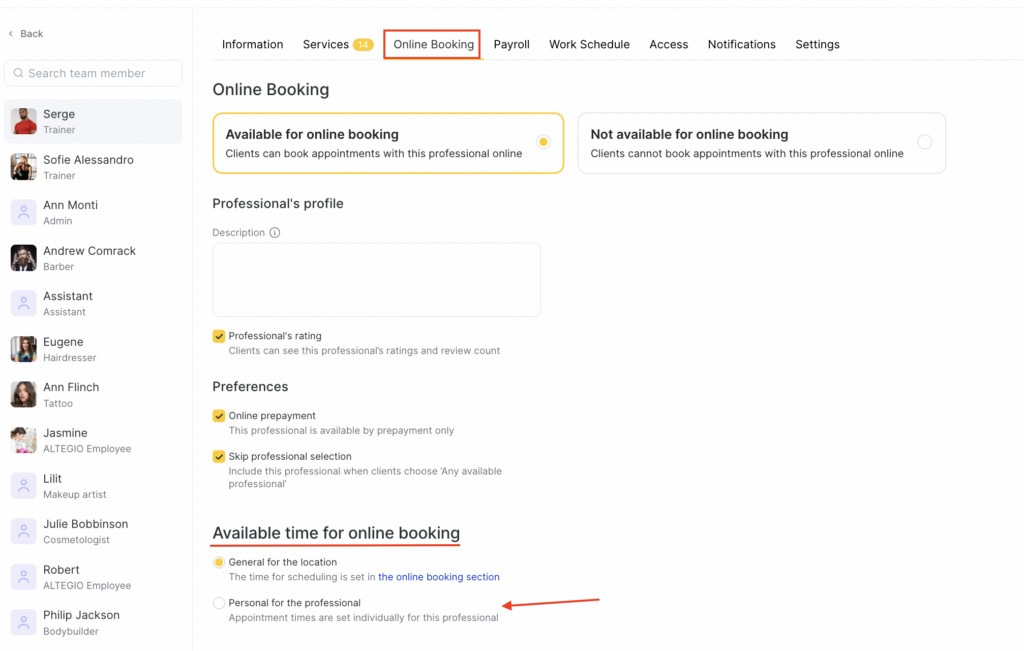1024x651 pixels.
Task: Disable Skip professional selection checkbox
Action: coord(219,457)
